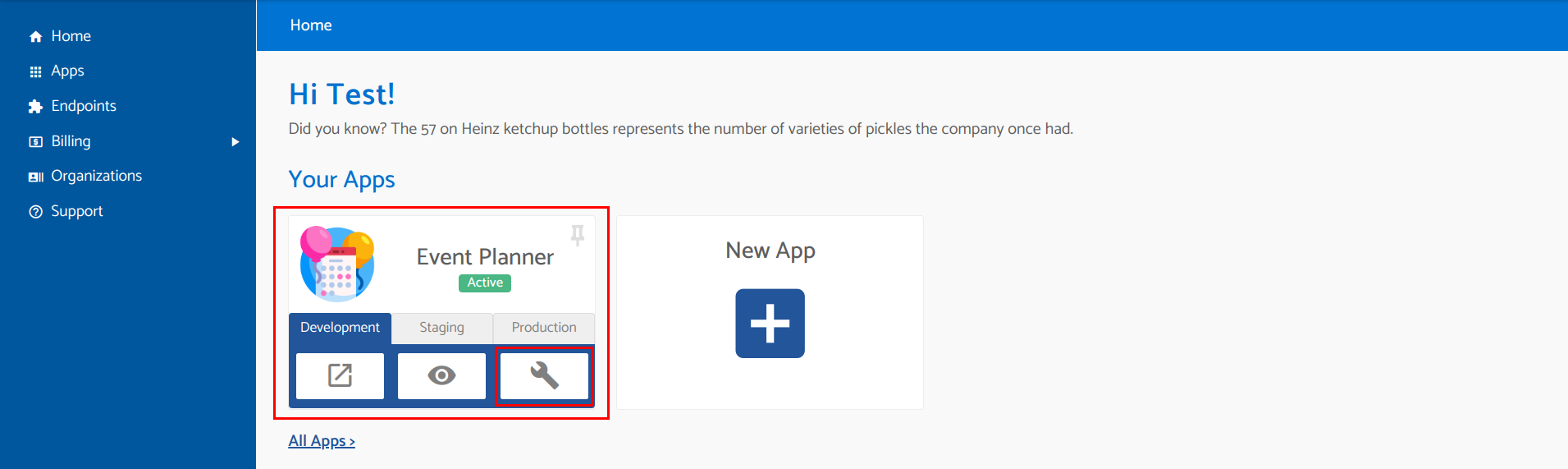Preview Event Planner with eye icon
The width and height of the screenshot is (1568, 469).
tap(441, 376)
